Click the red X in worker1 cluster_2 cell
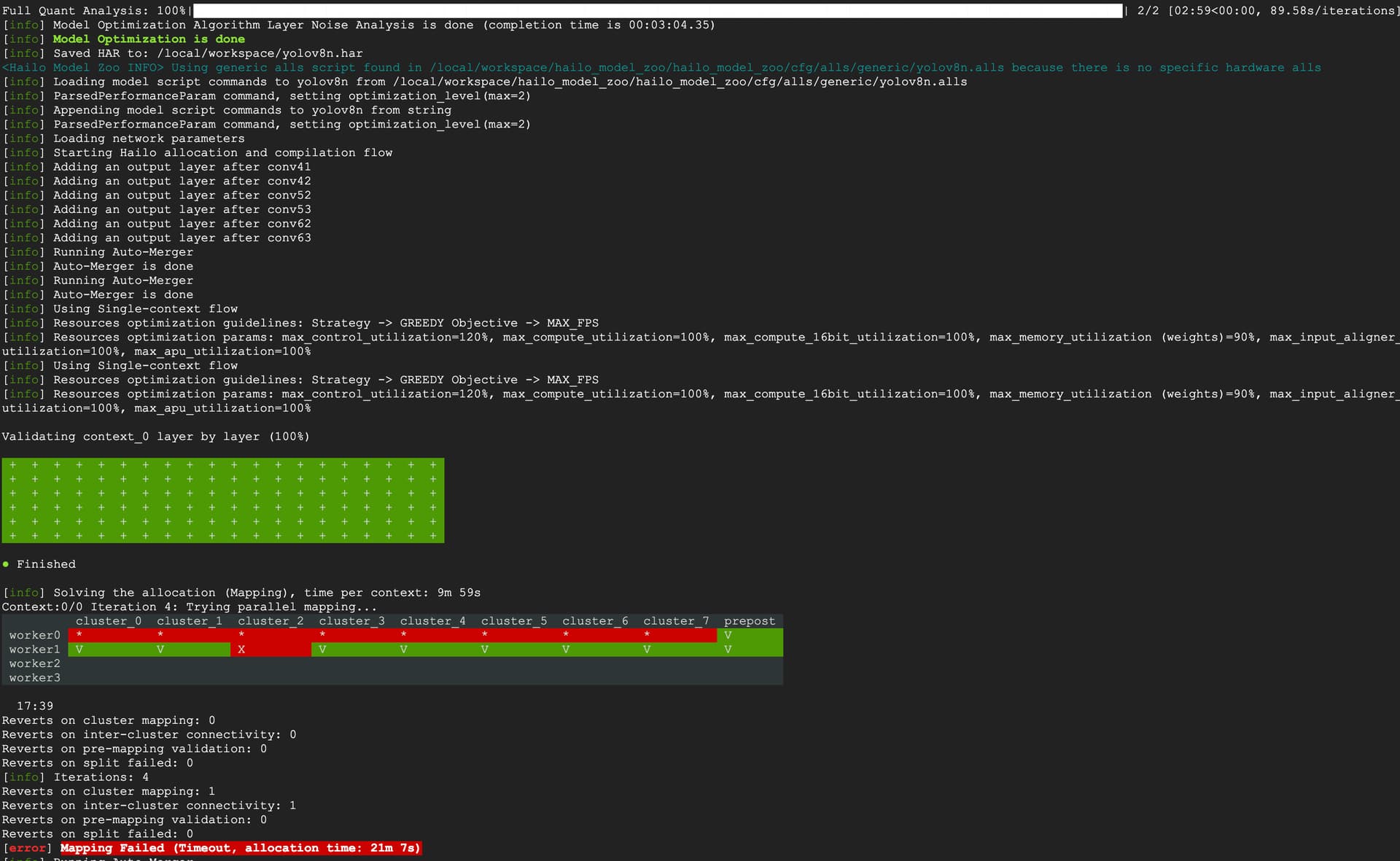Image resolution: width=1400 pixels, height=861 pixels. click(241, 650)
